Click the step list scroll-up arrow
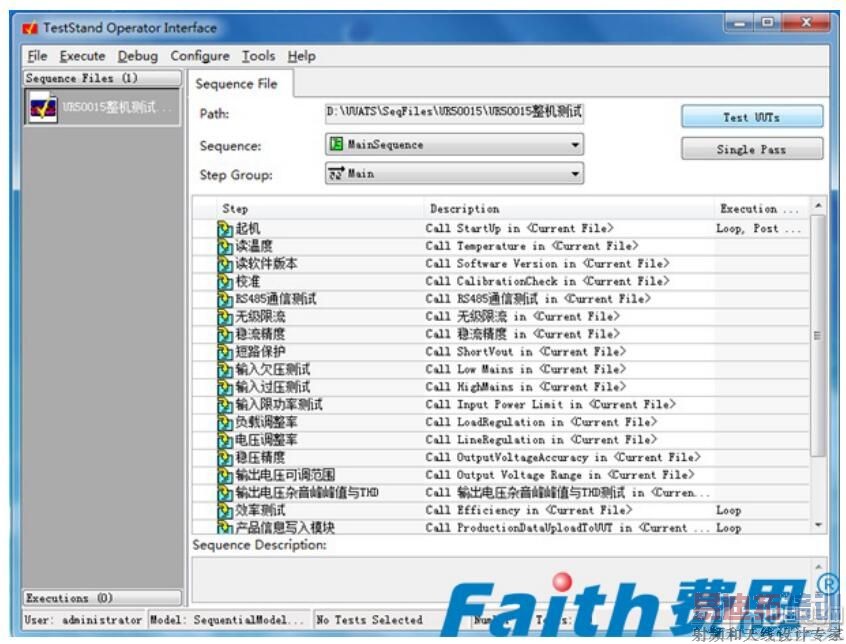 (x=818, y=205)
